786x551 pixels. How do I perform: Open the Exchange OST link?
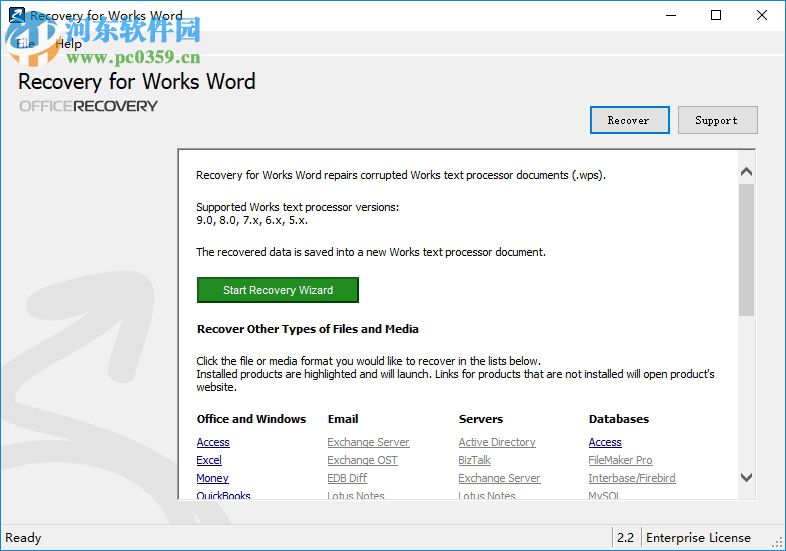362,460
